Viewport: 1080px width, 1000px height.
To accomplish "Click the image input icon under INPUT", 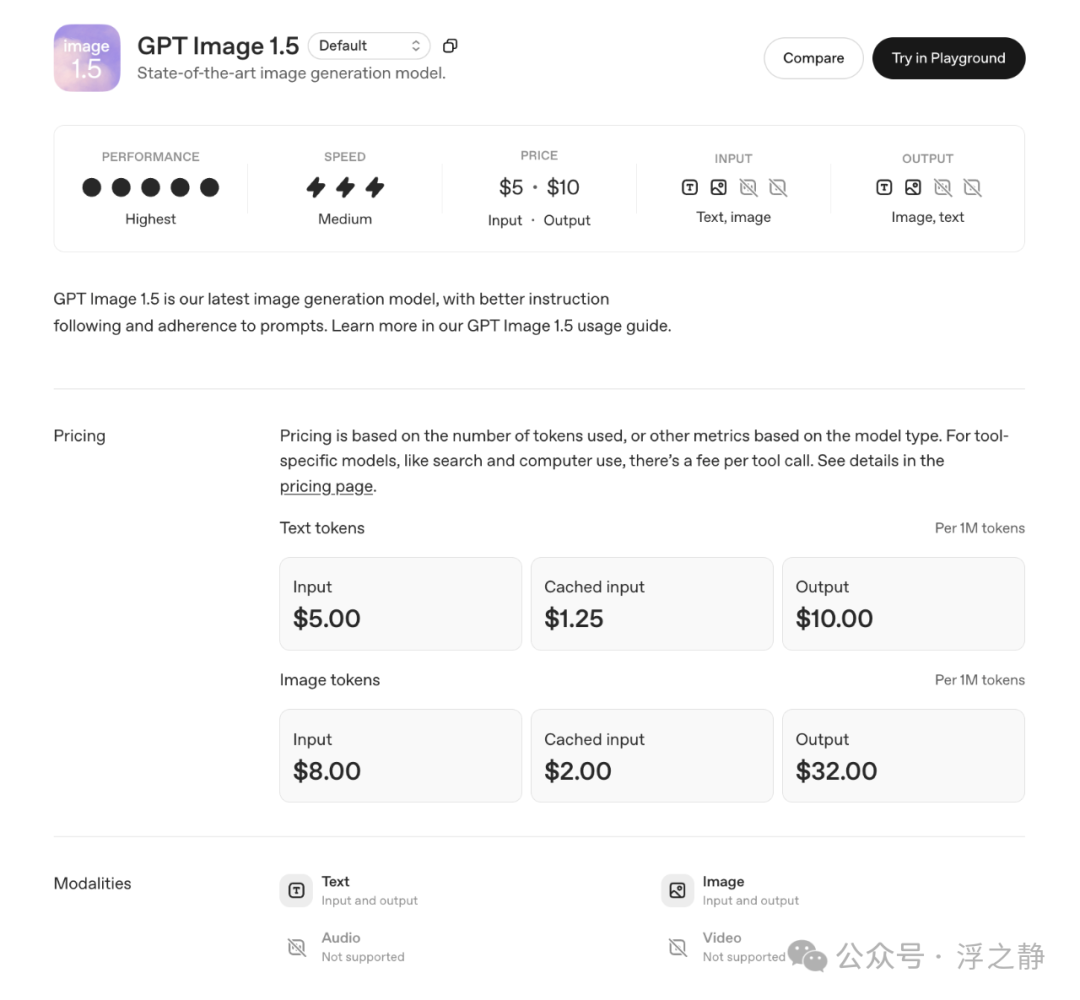I will (x=718, y=187).
